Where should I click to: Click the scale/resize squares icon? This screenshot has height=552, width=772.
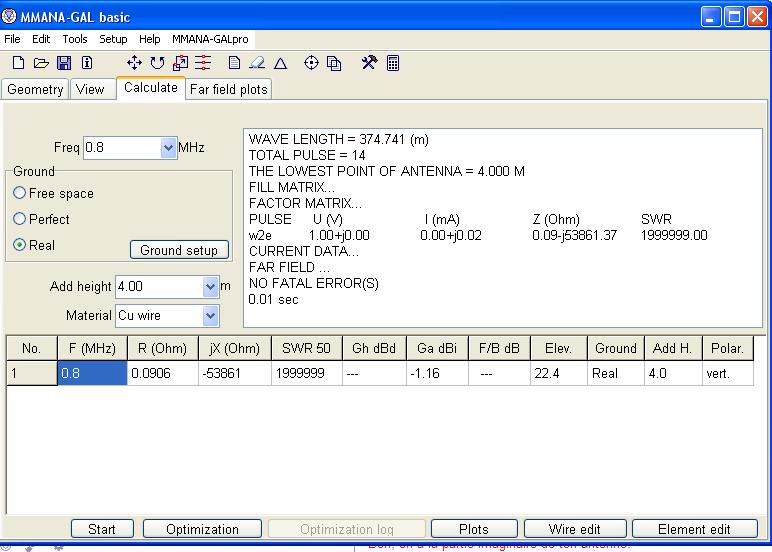180,63
